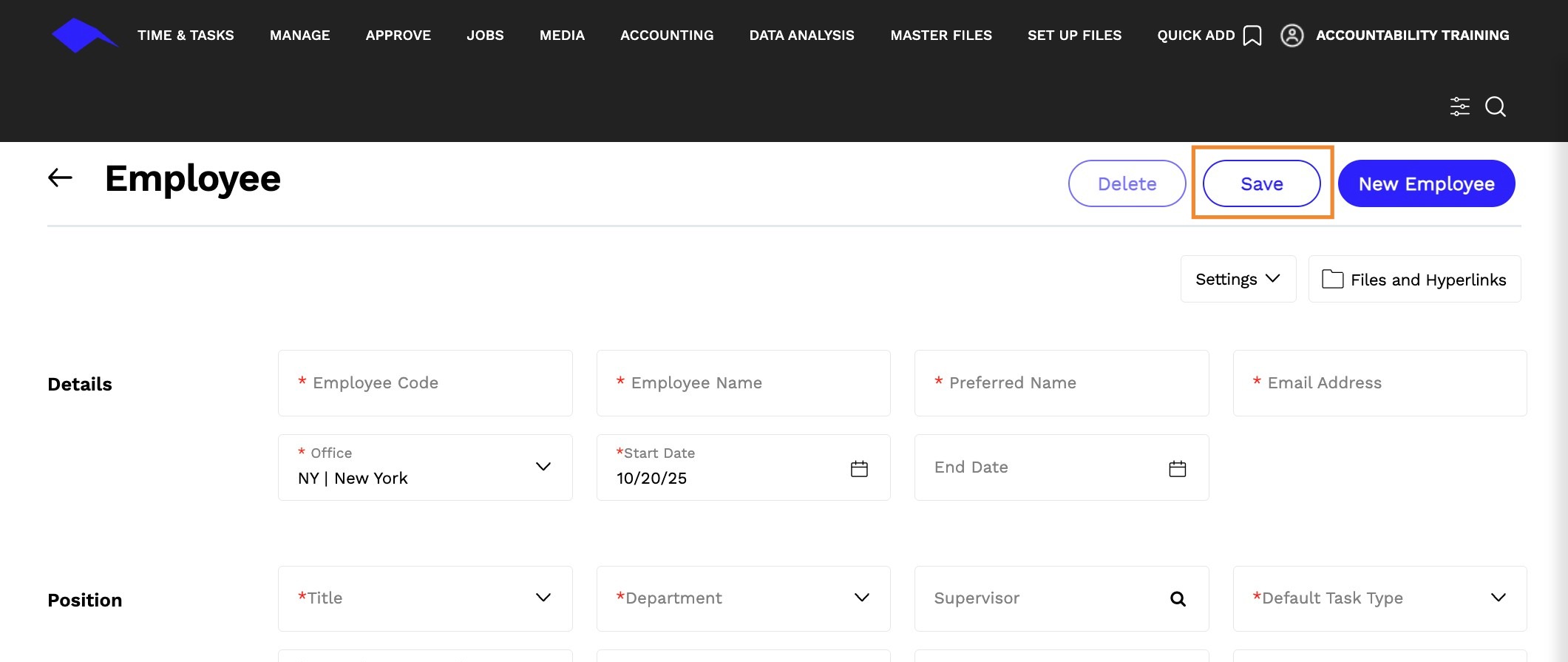The width and height of the screenshot is (1568, 662).
Task: Open the Set Up Files menu
Action: 1075,36
